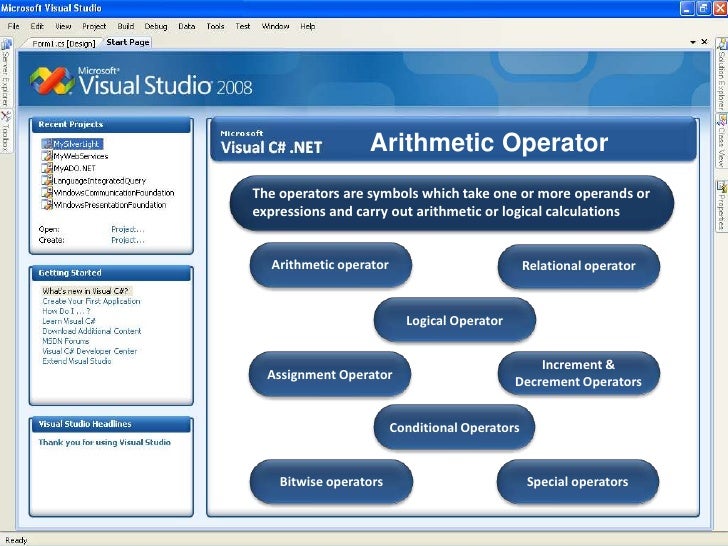Viewport: 728px width, 546px height.
Task: Click the WindowsPresentationFoundation project icon
Action: pos(46,204)
